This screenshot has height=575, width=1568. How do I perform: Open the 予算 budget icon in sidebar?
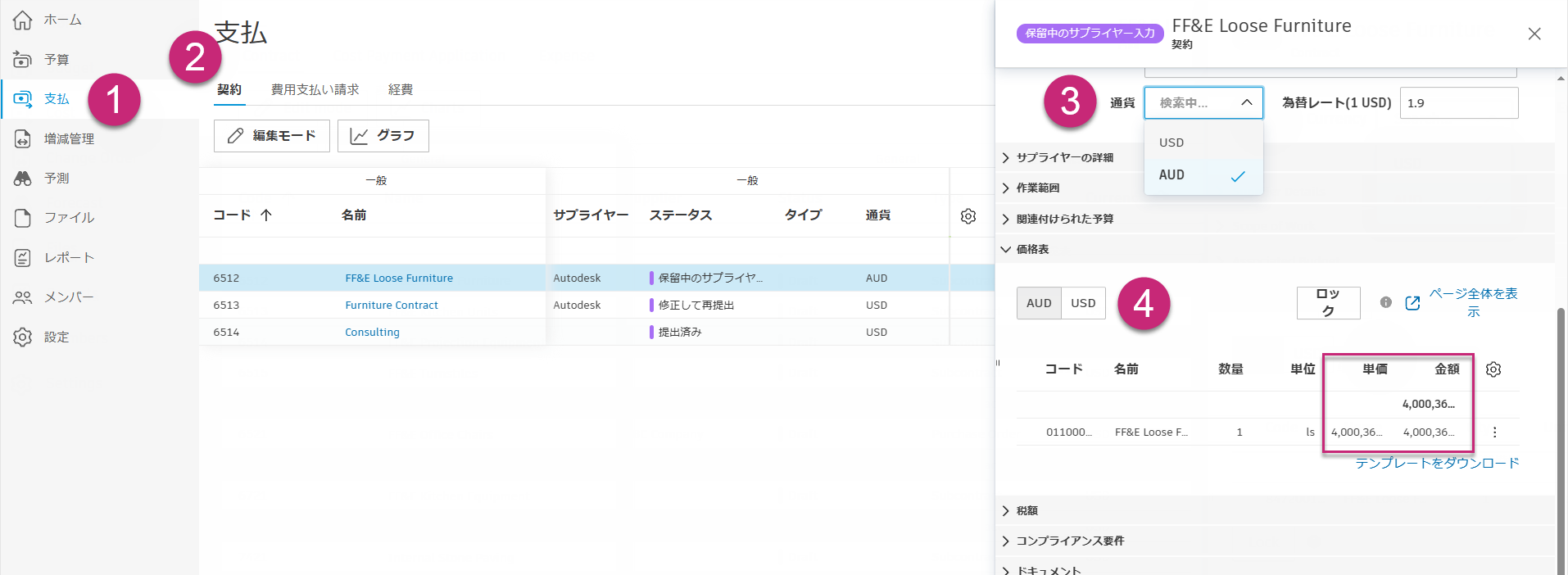22,59
